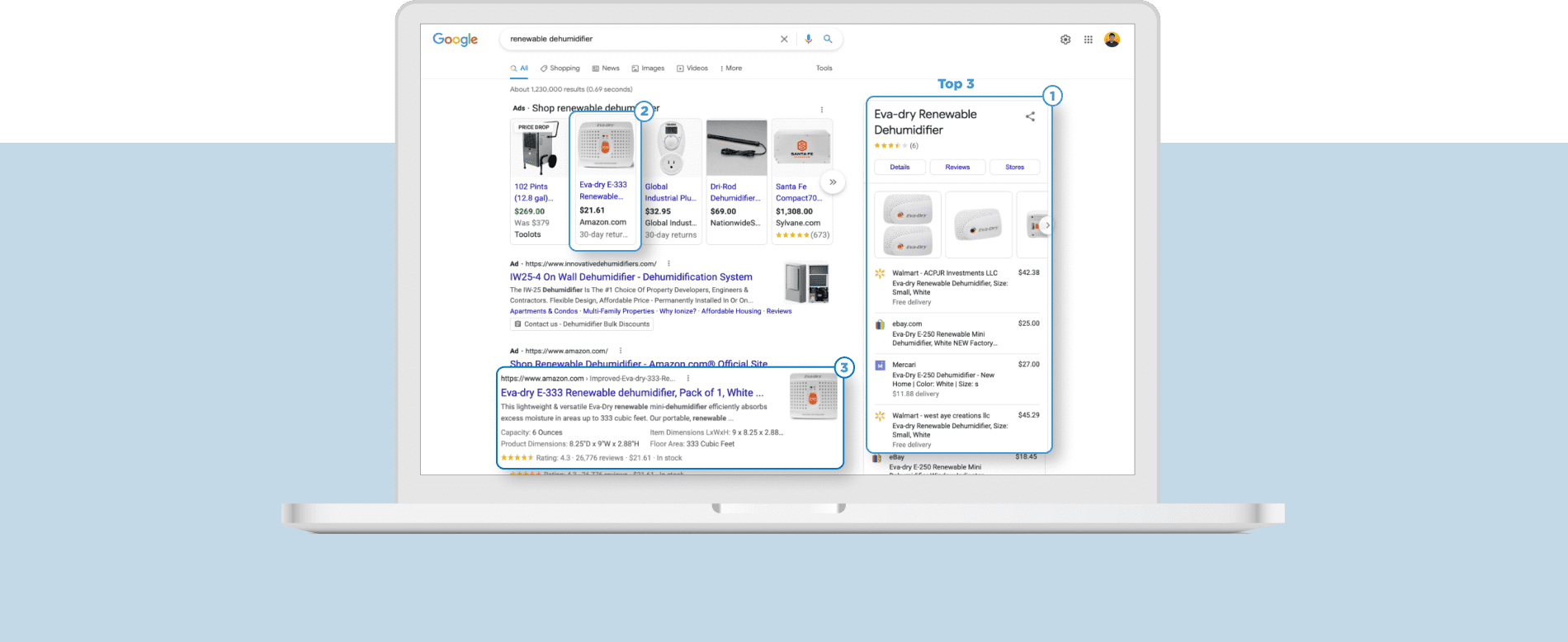Open the Google apps grid icon
This screenshot has height=642, width=1568.
pos(1089,40)
